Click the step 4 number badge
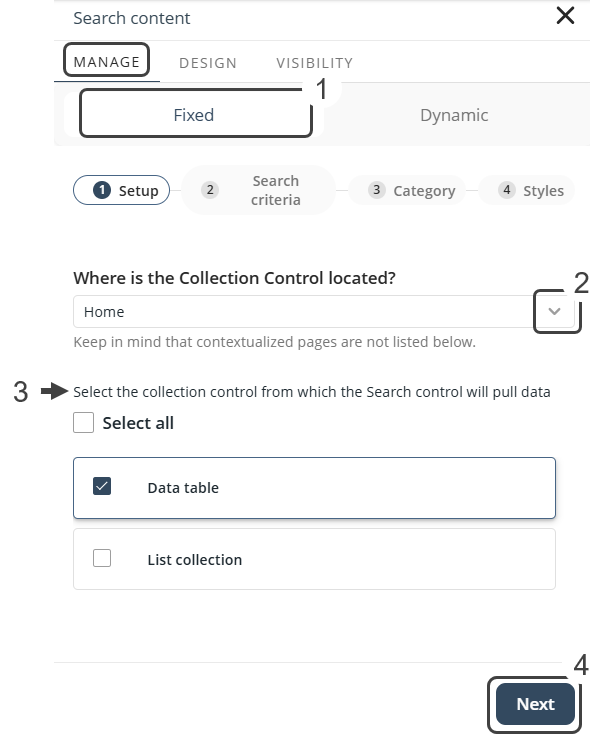Screen dimensions: 603x743 pos(507,190)
